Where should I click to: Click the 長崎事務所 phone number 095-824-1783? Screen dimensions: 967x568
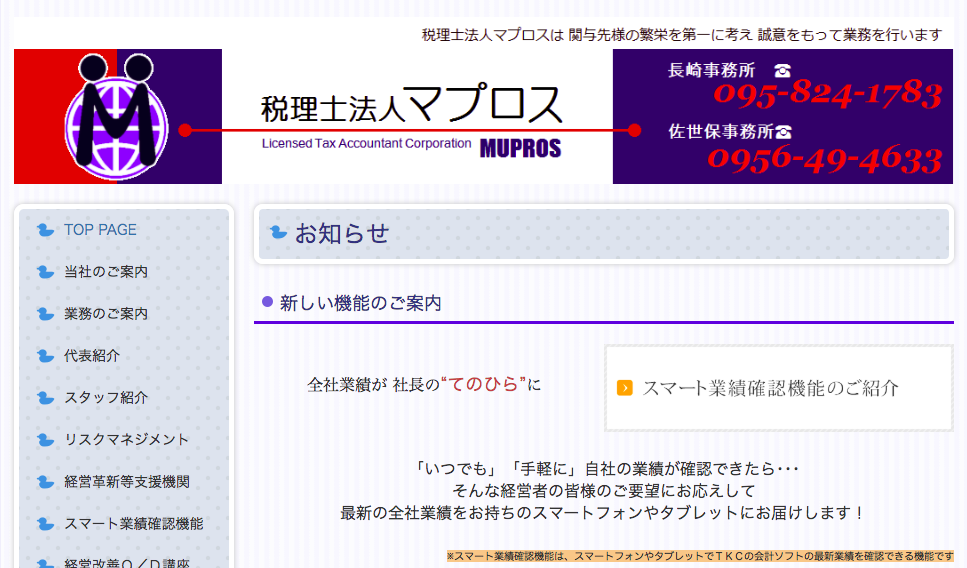pyautogui.click(x=828, y=94)
